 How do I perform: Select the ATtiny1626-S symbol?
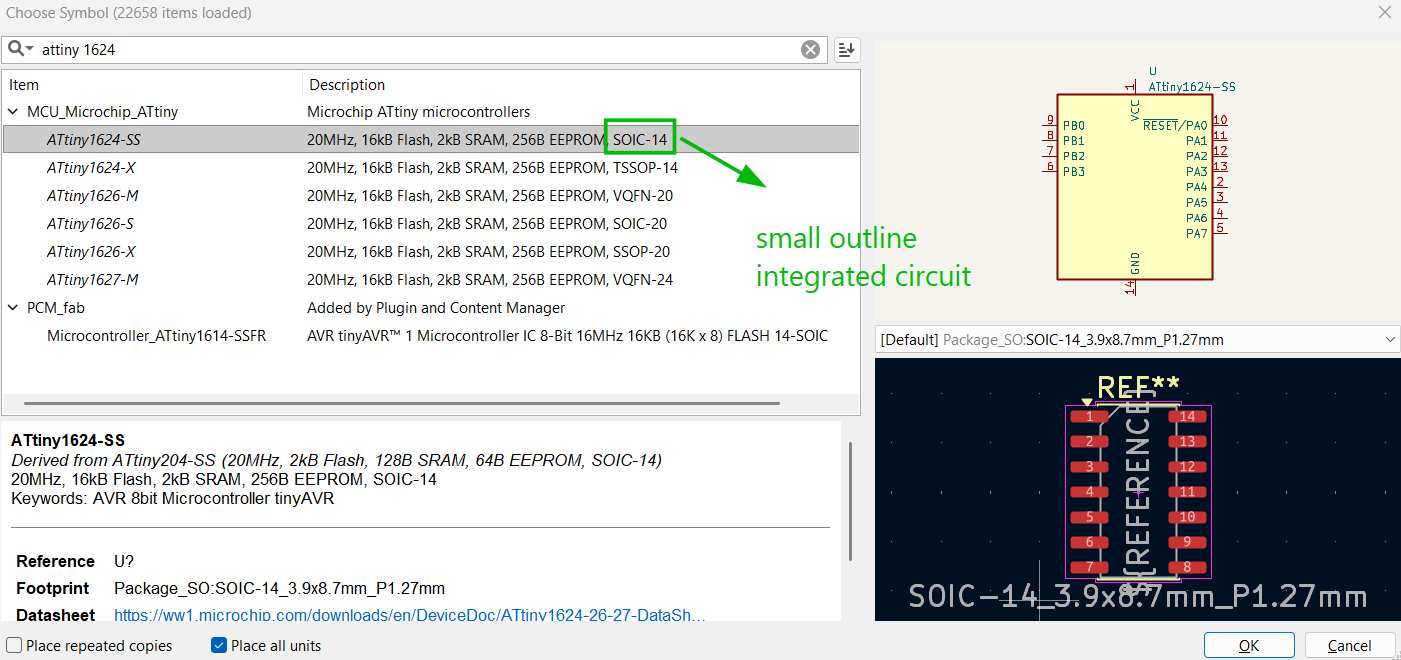tap(431, 224)
